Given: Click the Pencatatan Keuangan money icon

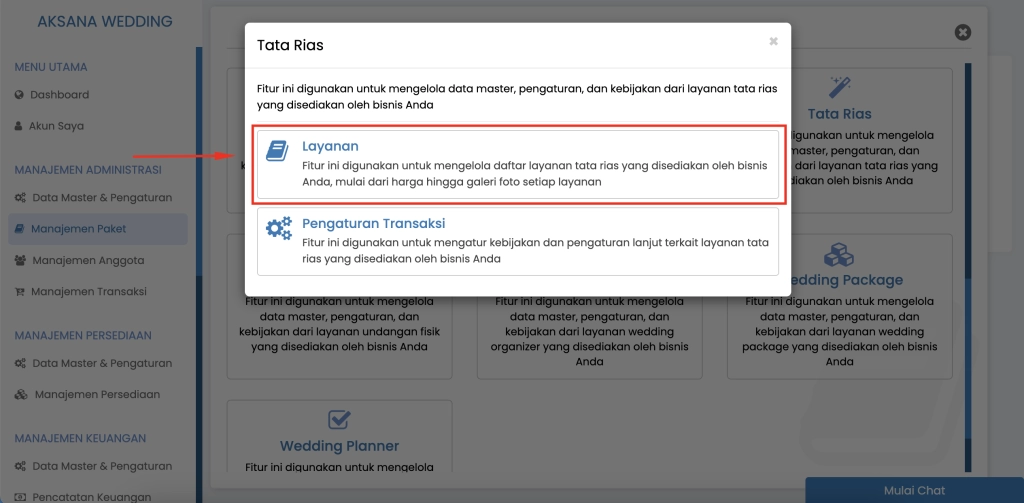Looking at the screenshot, I should tap(20, 497).
